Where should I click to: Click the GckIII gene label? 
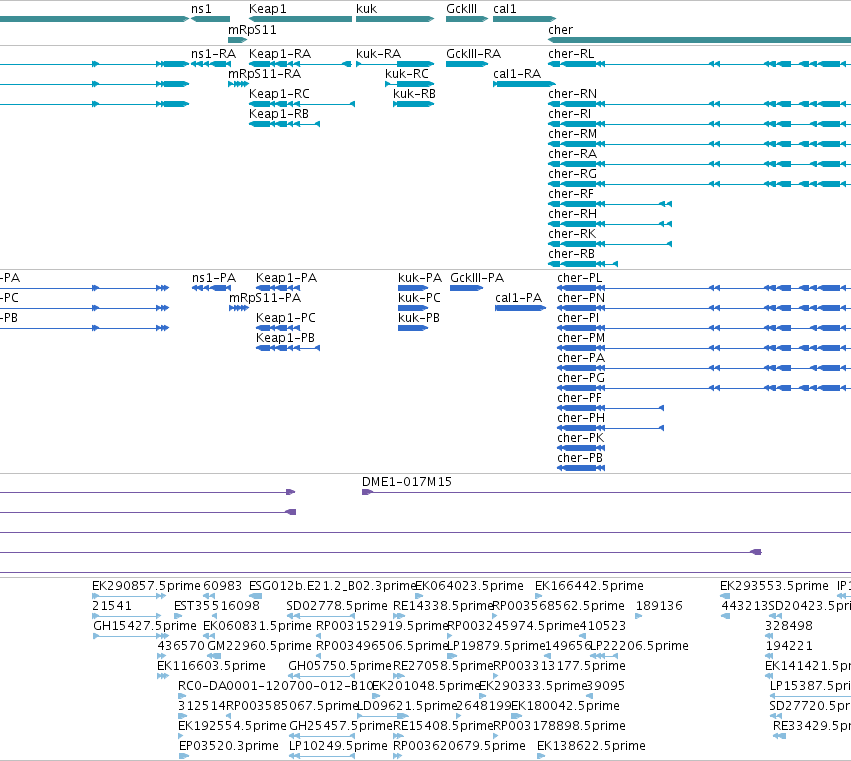[x=461, y=9]
